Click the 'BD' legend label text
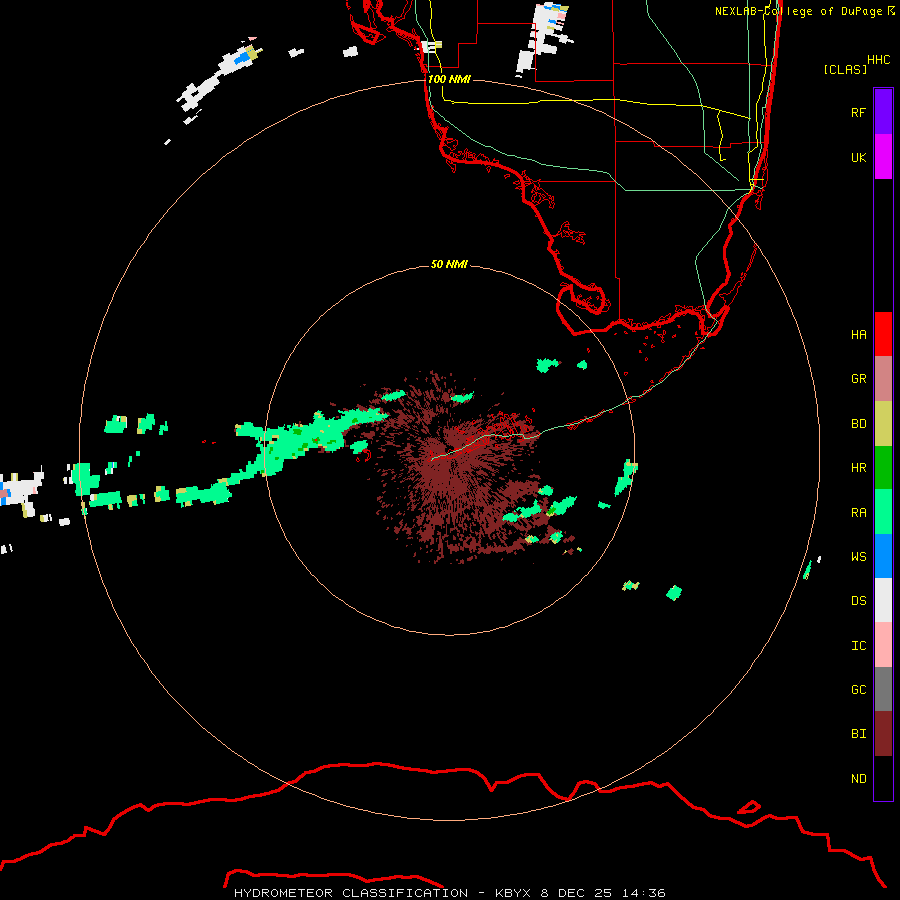Viewport: 900px width, 900px height. [x=858, y=424]
